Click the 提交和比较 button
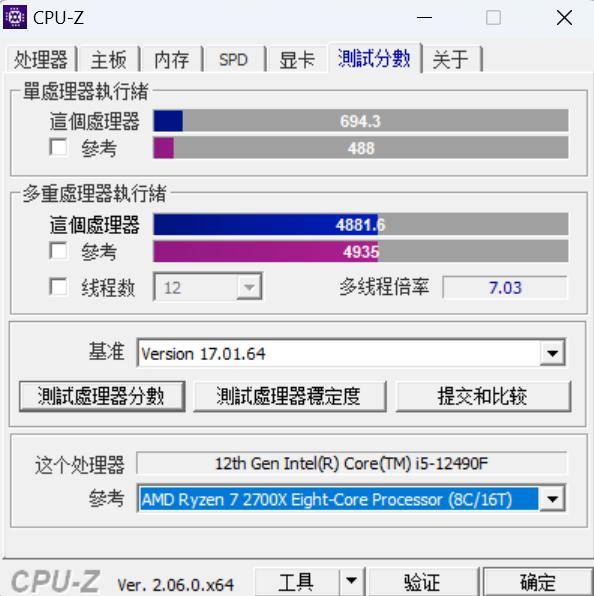 [x=483, y=396]
